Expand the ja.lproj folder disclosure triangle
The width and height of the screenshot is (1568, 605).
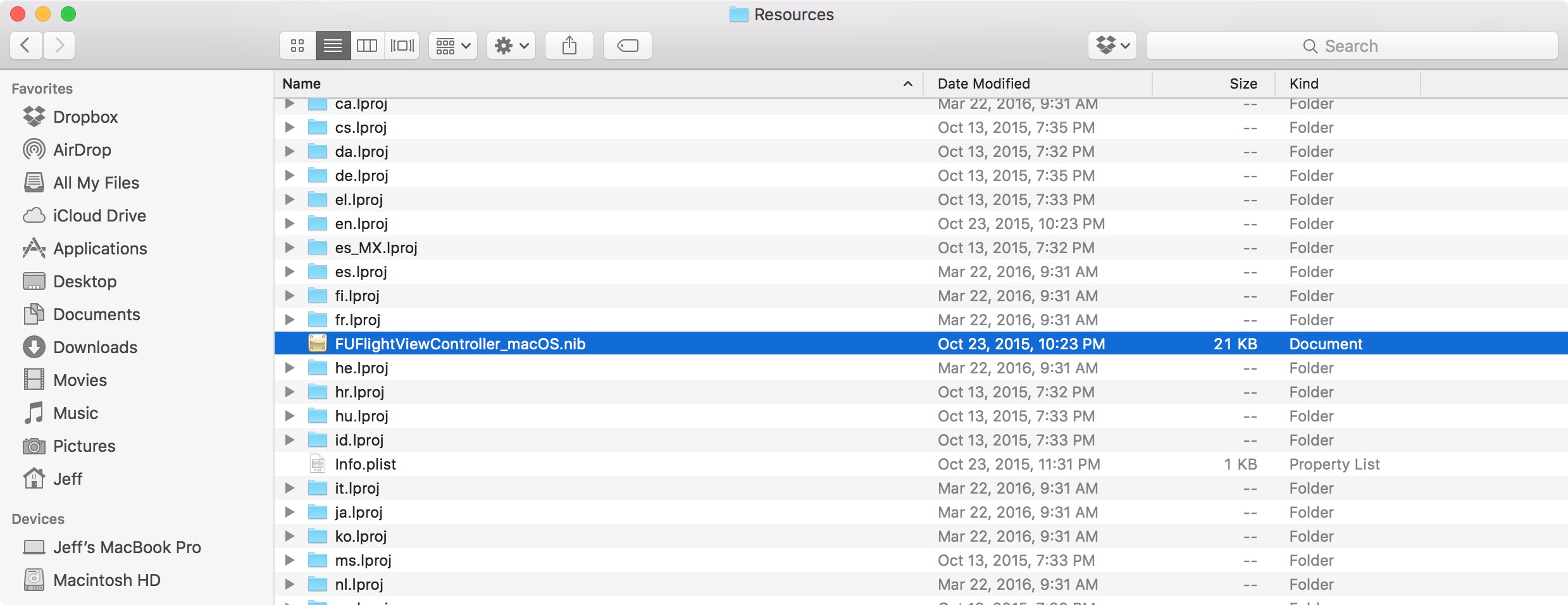pos(290,512)
